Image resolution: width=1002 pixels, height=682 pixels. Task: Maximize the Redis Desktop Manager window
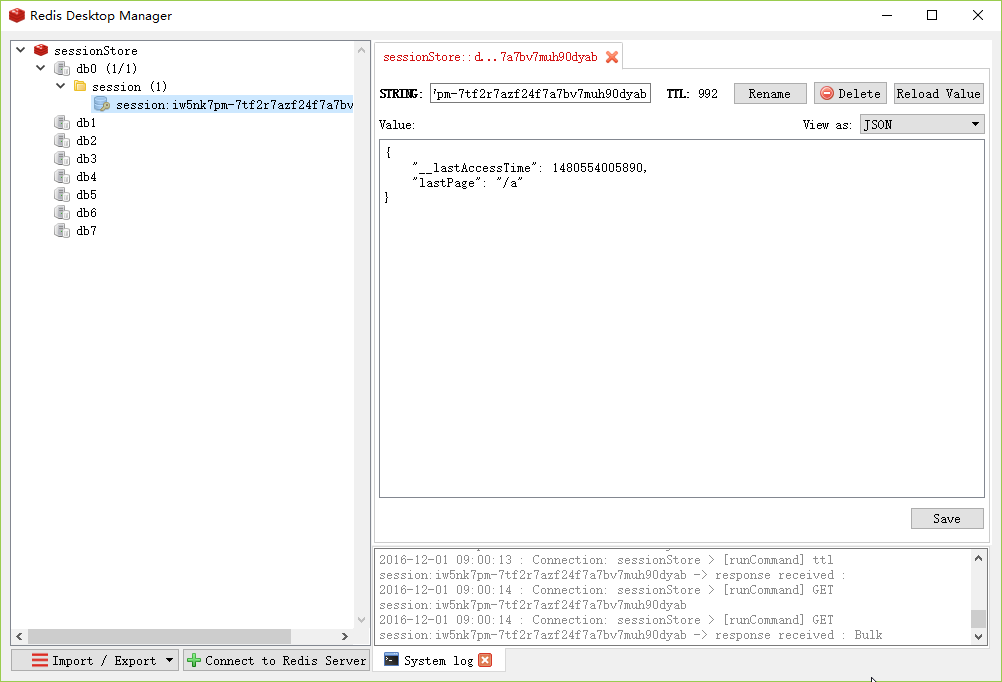click(x=932, y=15)
